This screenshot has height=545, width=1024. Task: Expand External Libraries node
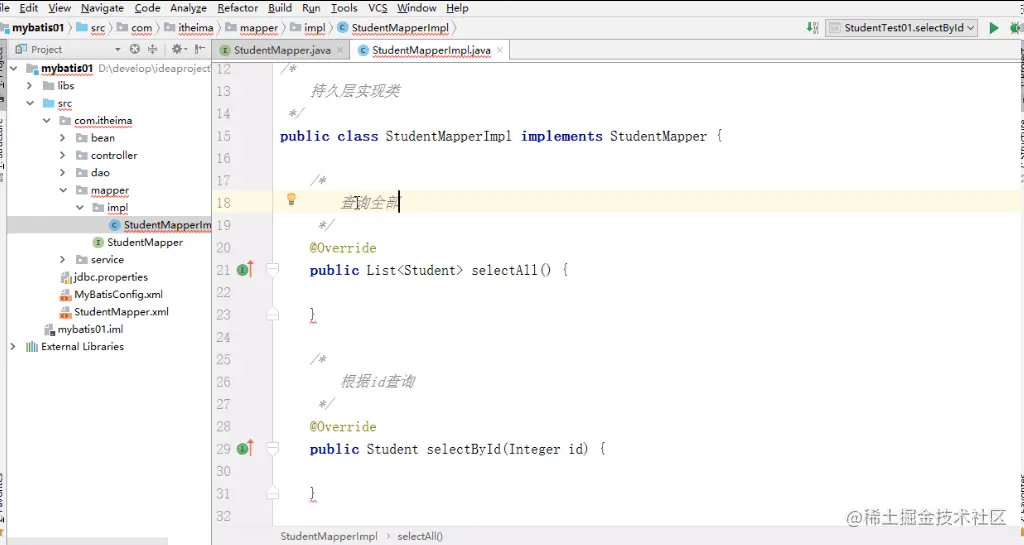pos(13,347)
